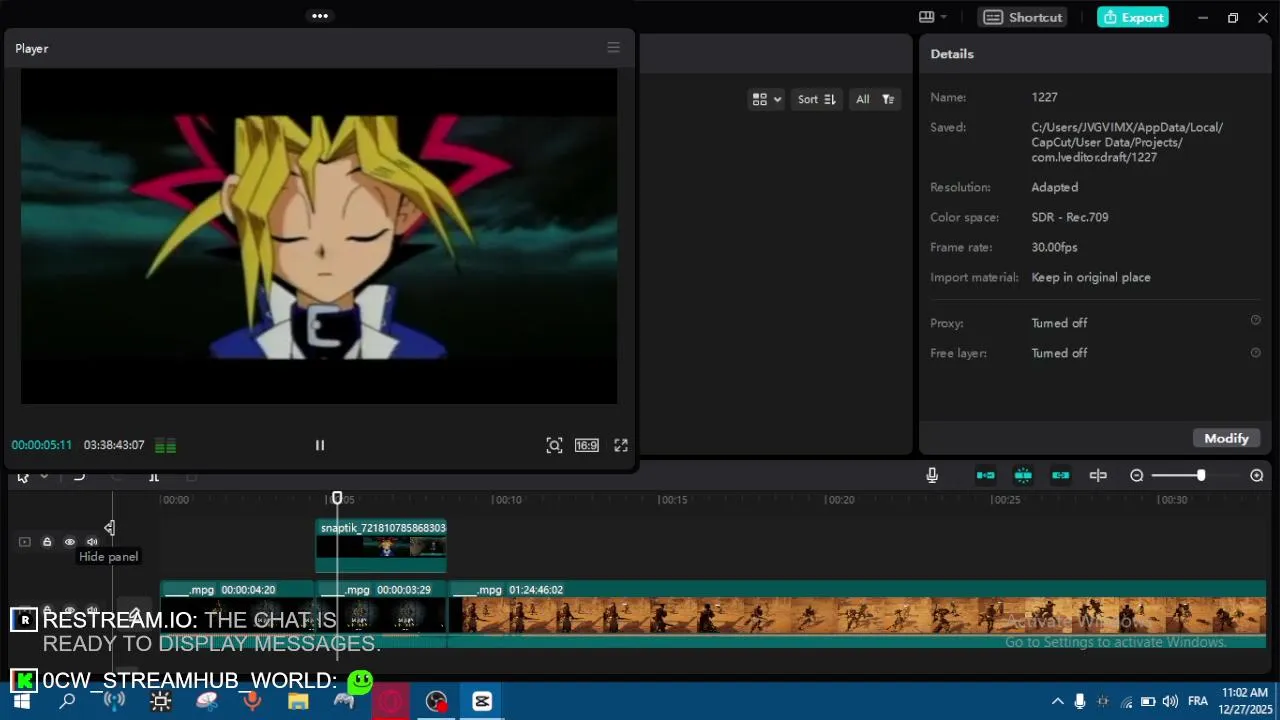Click the Adapted resolution value
Viewport: 1280px width, 720px height.
1054,187
